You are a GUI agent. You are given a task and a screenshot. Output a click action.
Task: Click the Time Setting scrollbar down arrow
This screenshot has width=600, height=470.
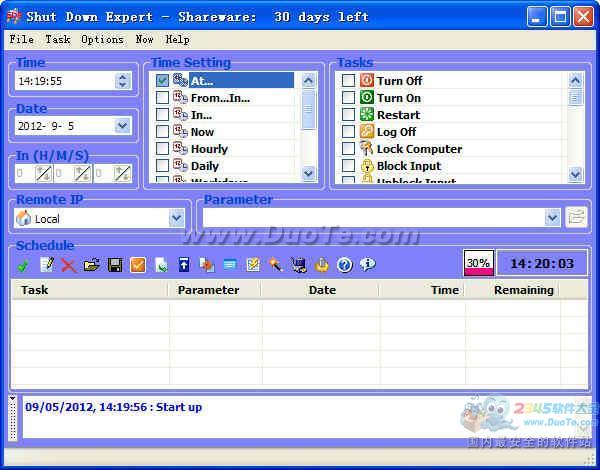coord(308,173)
